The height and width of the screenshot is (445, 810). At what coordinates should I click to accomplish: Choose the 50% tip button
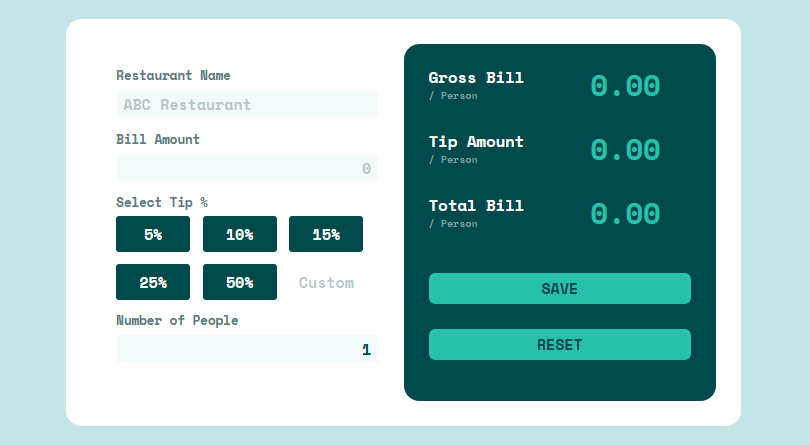point(240,282)
